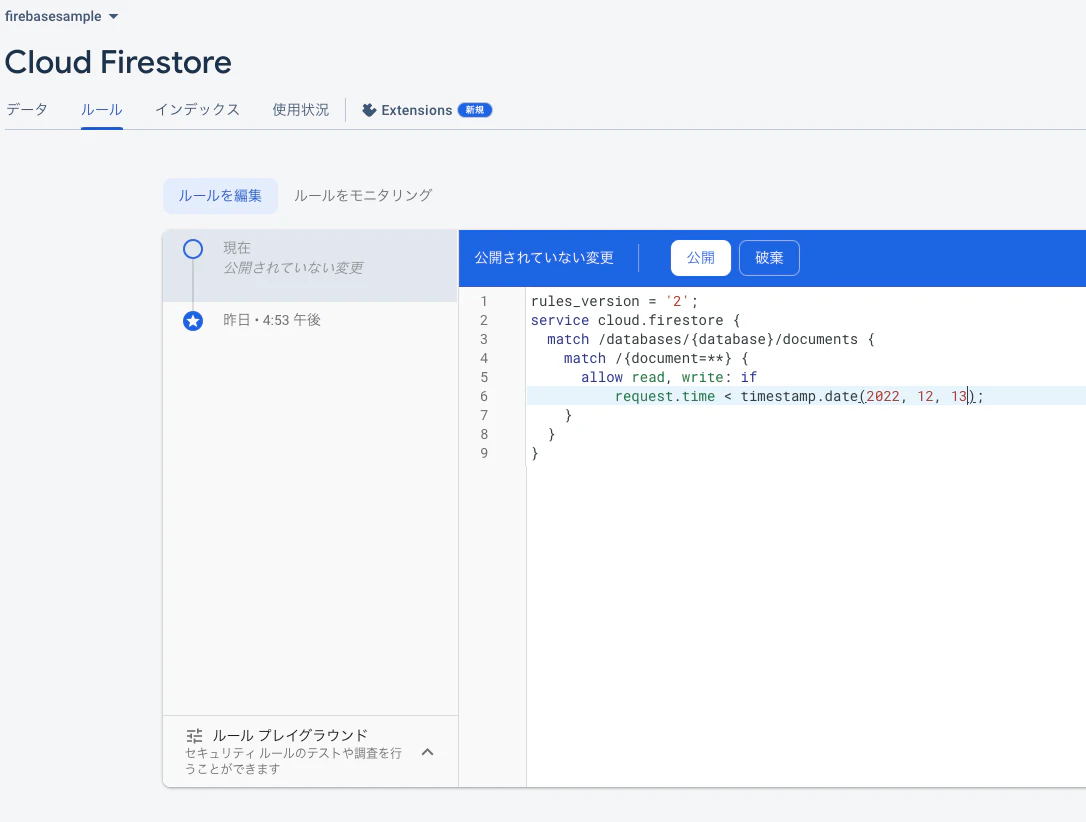Click the hollow circle icon for 現在
This screenshot has width=1086, height=822.
(x=193, y=249)
